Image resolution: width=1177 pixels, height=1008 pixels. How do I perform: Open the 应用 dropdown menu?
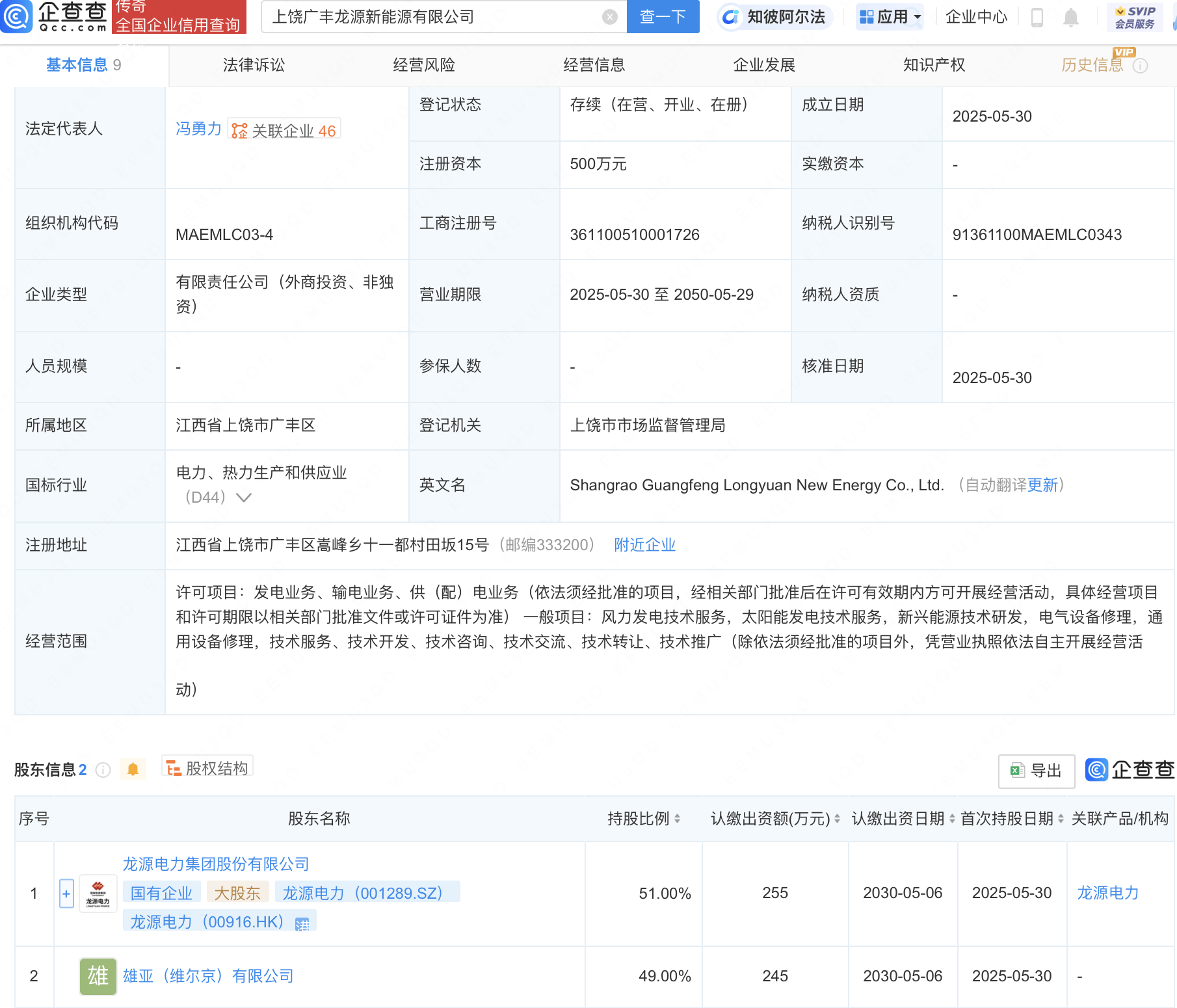pyautogui.click(x=889, y=17)
